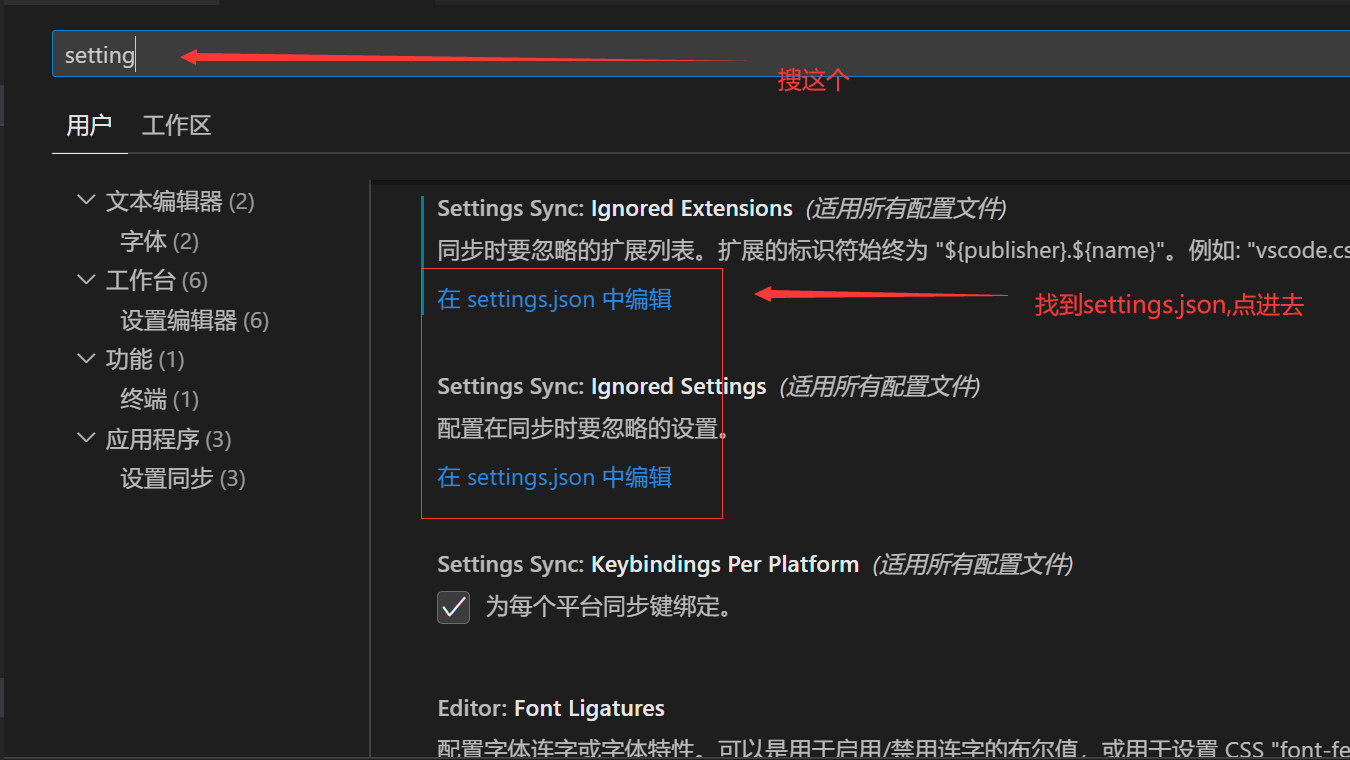Collapse the 文本编辑器 tree chevron
This screenshot has height=760, width=1350.
(x=86, y=201)
